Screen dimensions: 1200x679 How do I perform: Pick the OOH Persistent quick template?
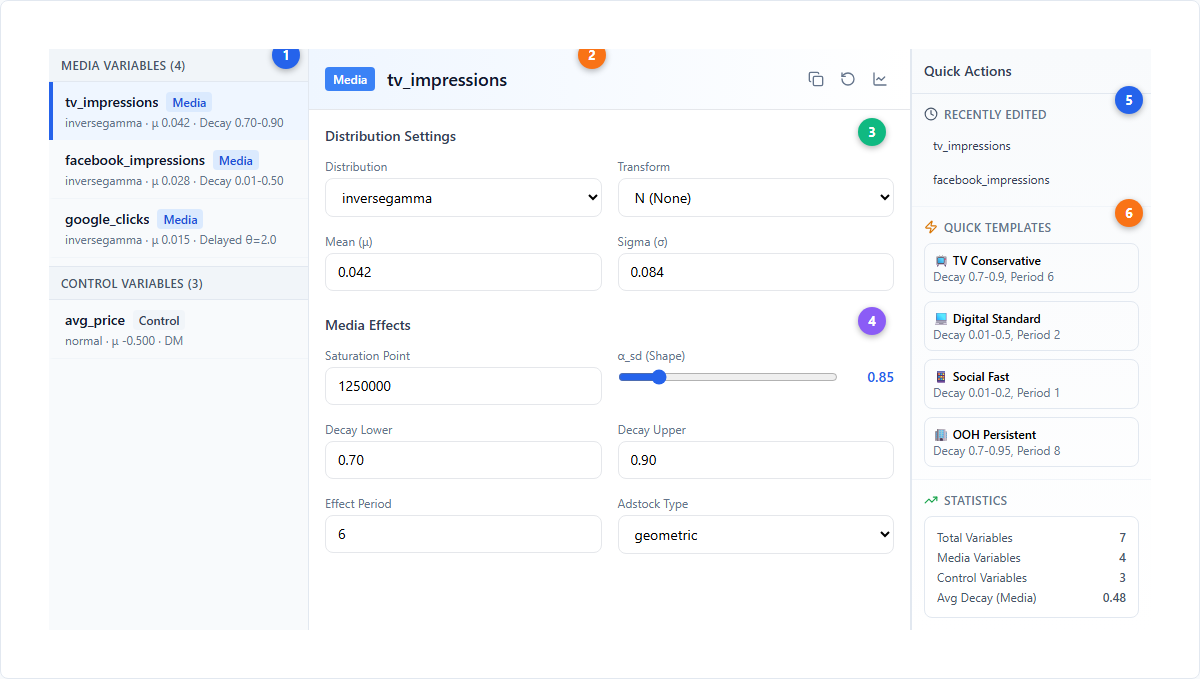coord(1031,442)
